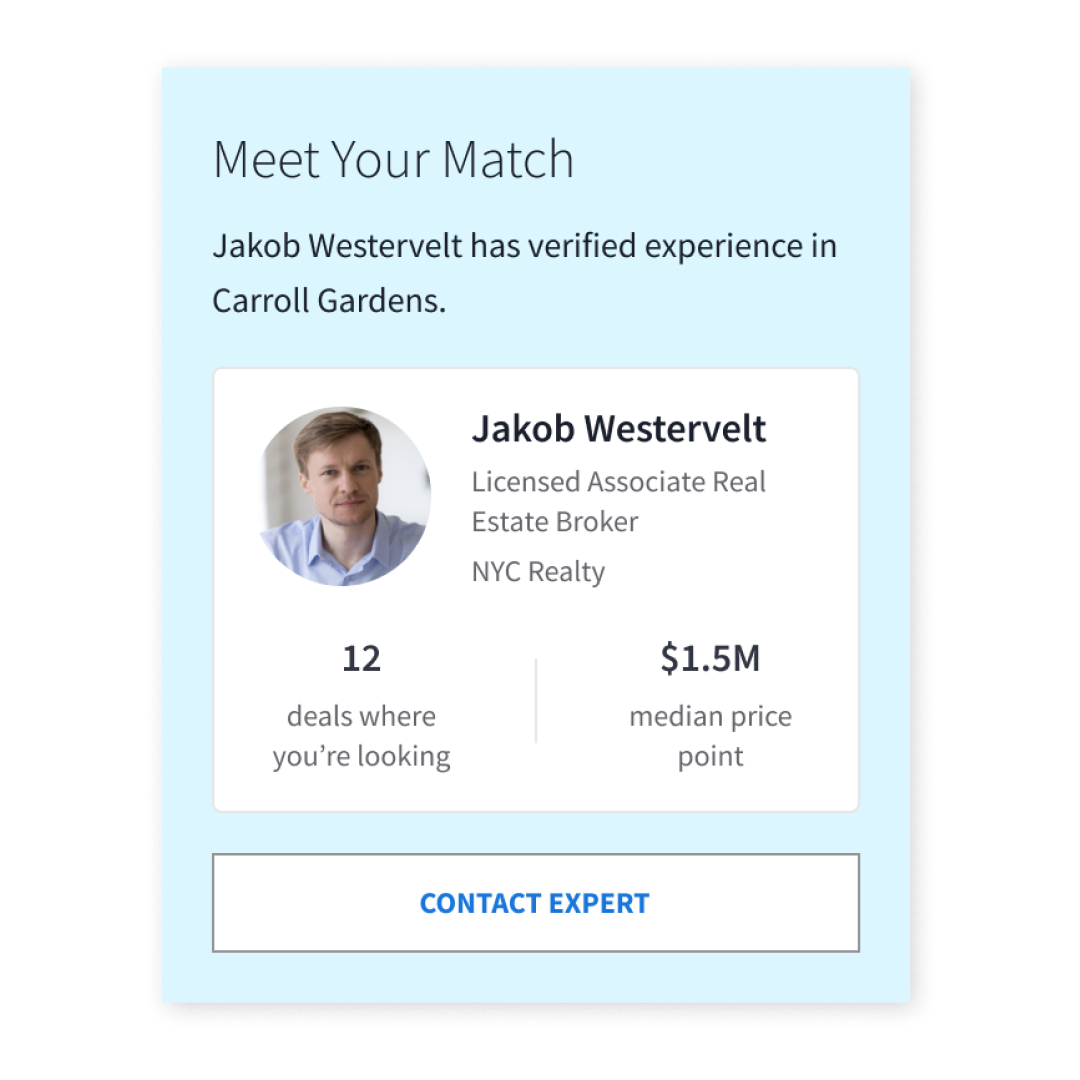Screen dimensions: 1080x1080
Task: Click the $1.5M median price figure
Action: click(710, 658)
